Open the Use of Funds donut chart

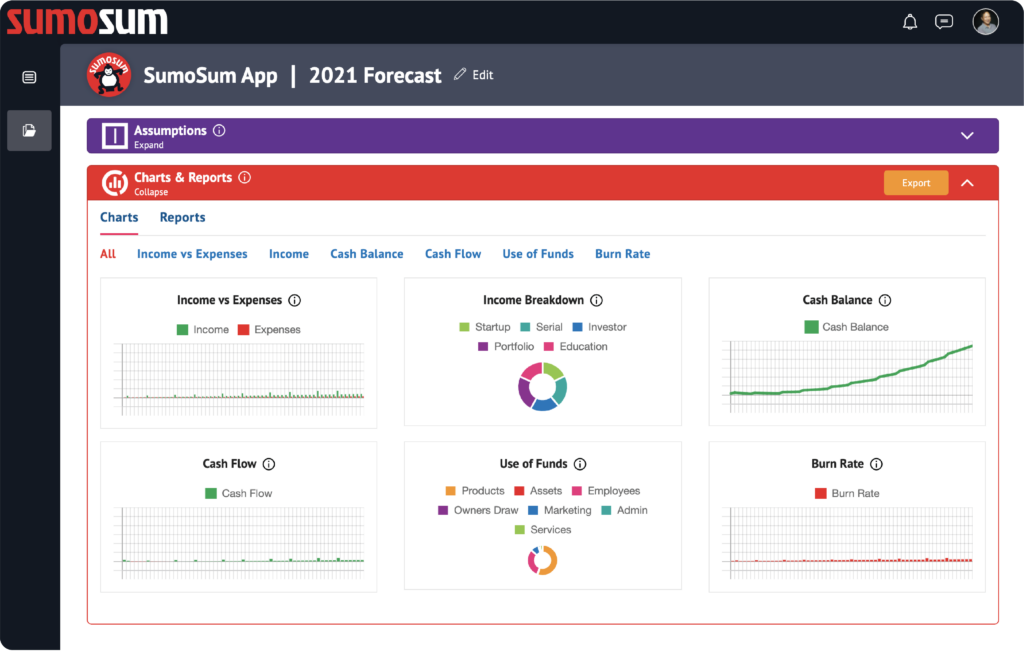[543, 560]
